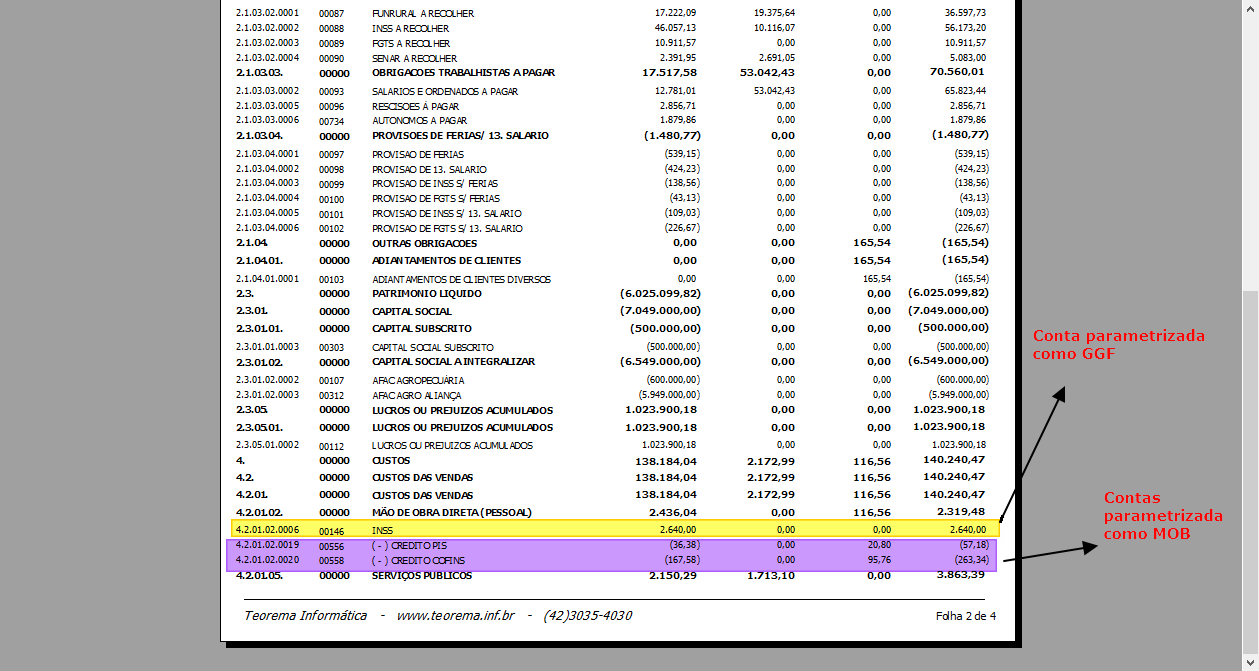
Task: Click the (42)3035-4030 phone number
Action: (588, 616)
